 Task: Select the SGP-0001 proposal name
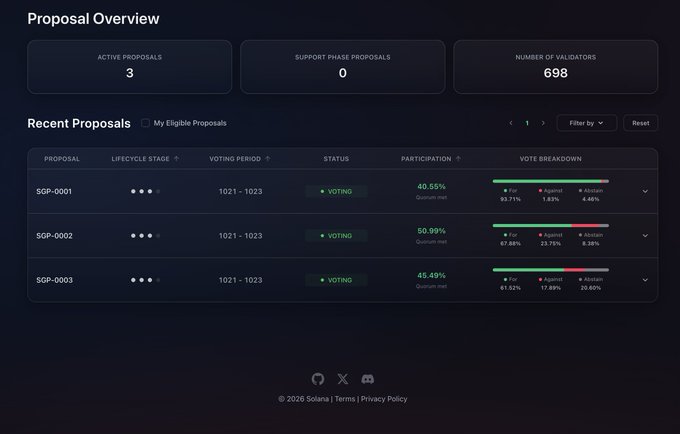click(54, 191)
